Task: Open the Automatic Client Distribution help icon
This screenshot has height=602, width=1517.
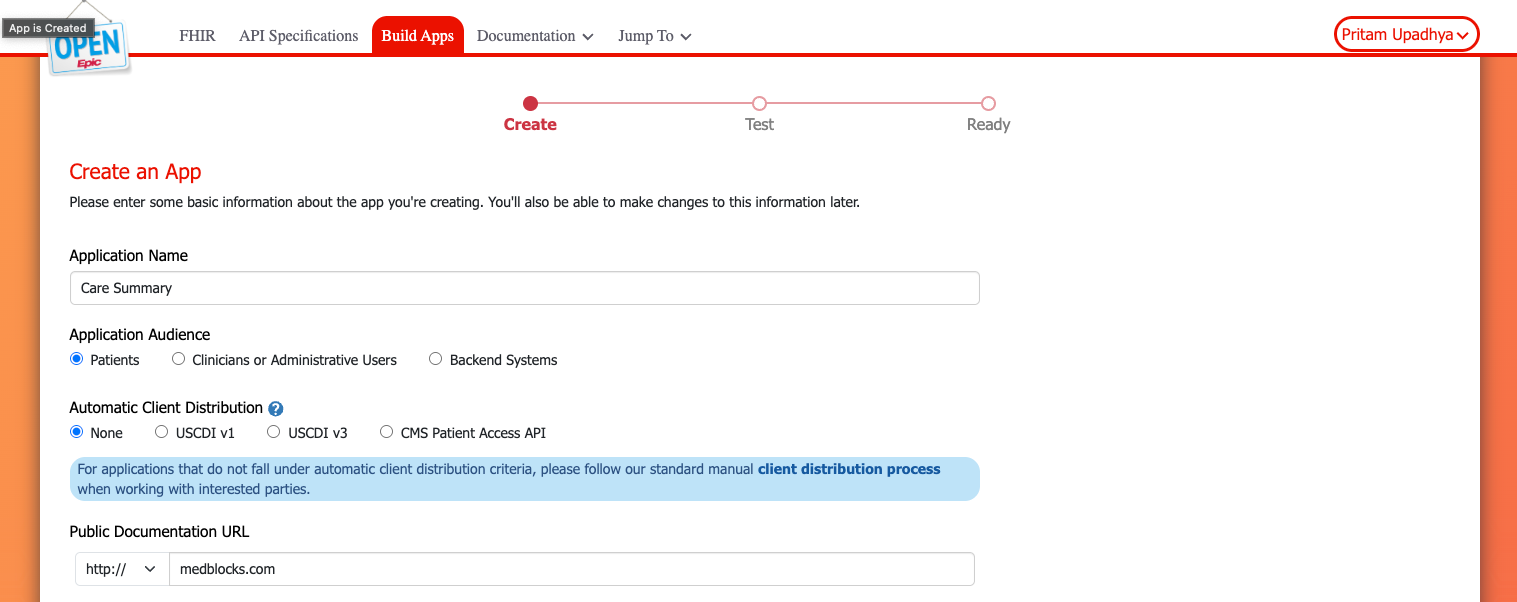Action: coord(276,409)
